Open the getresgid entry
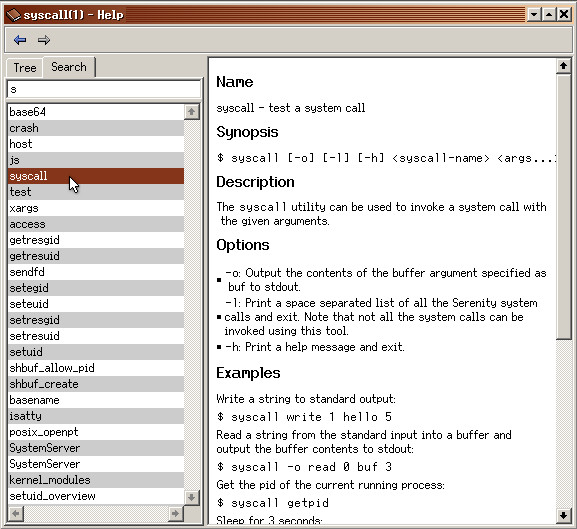 point(96,240)
